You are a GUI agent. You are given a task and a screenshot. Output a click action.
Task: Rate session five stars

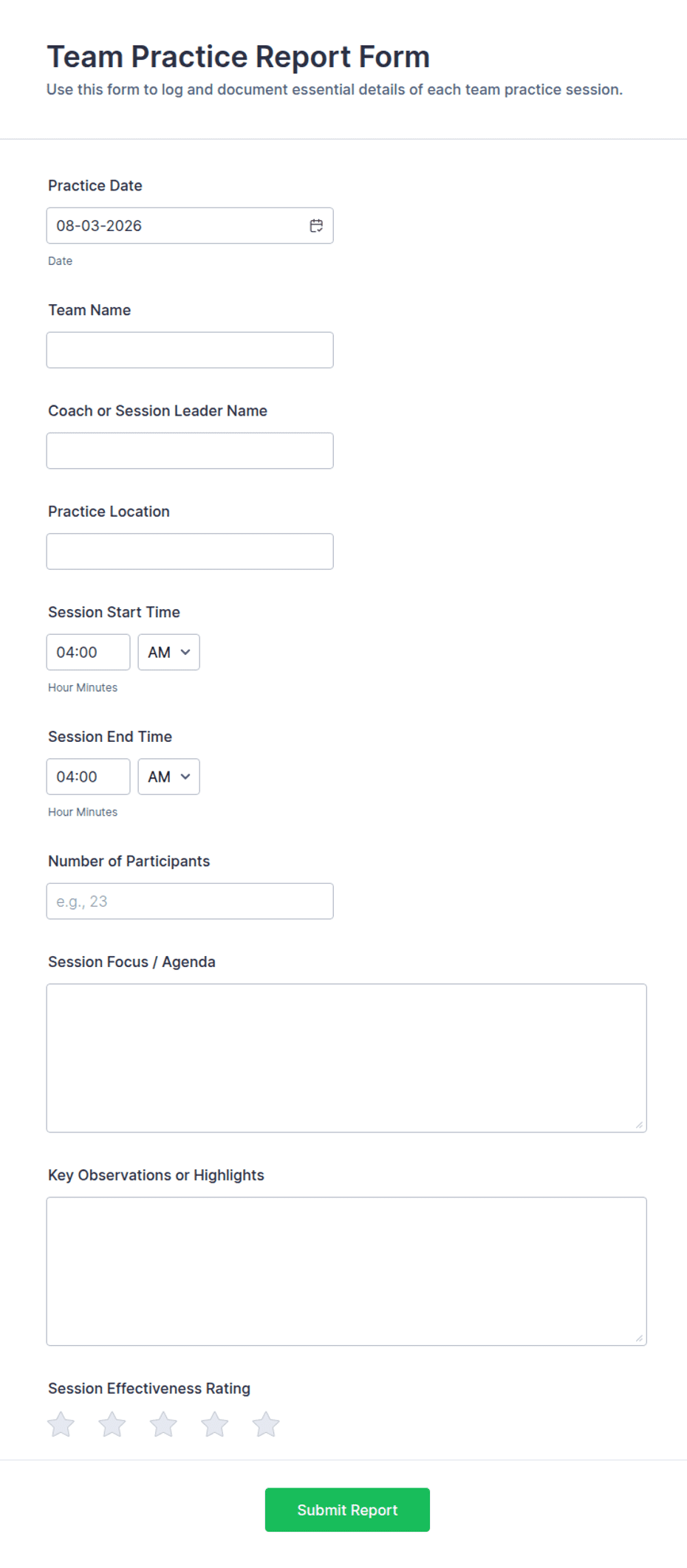point(266,1424)
